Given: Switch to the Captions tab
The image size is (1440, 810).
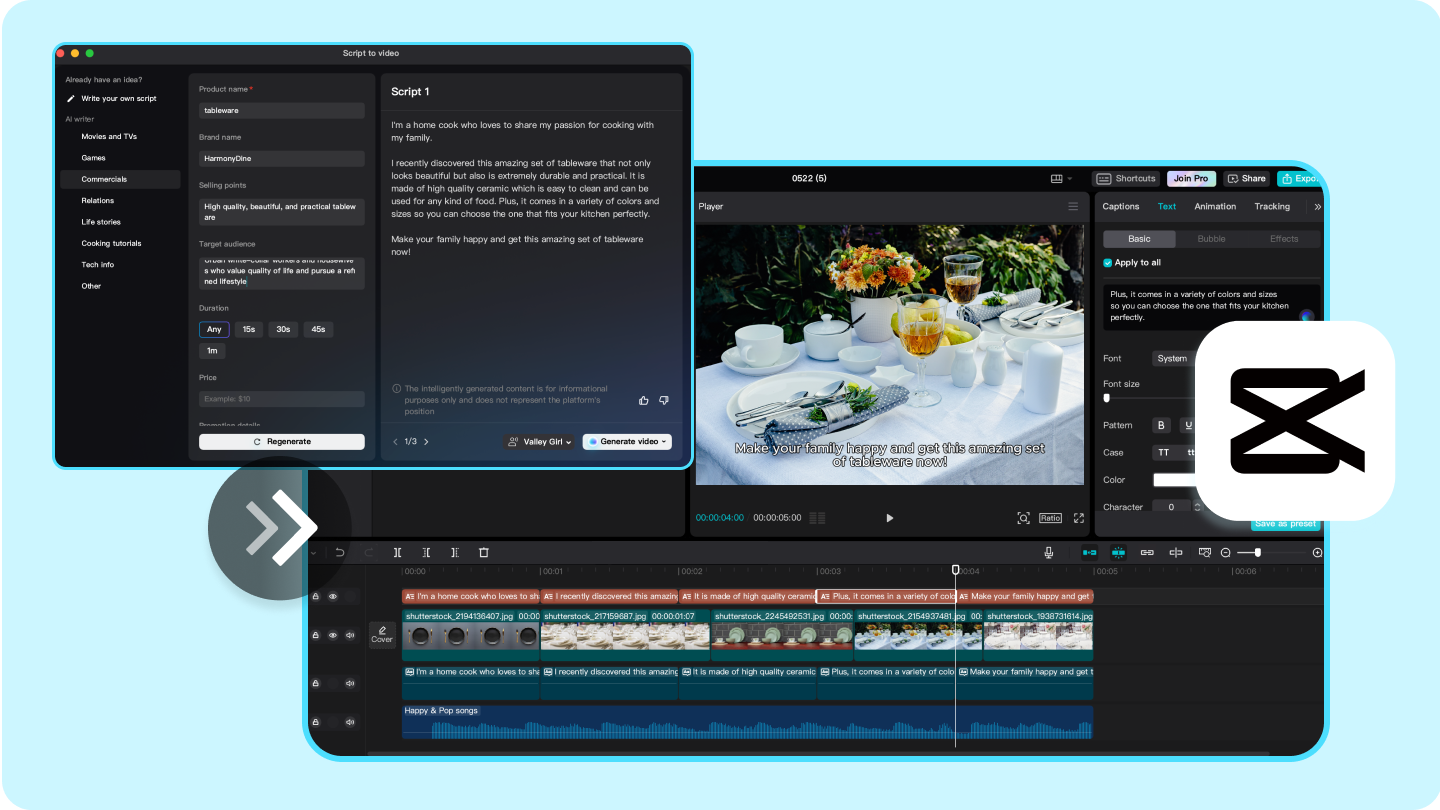Looking at the screenshot, I should click(1121, 206).
